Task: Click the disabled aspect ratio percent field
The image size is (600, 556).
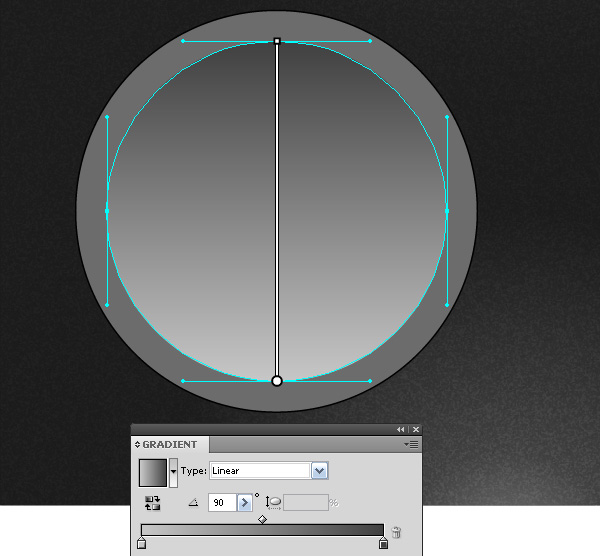Action: (x=306, y=502)
